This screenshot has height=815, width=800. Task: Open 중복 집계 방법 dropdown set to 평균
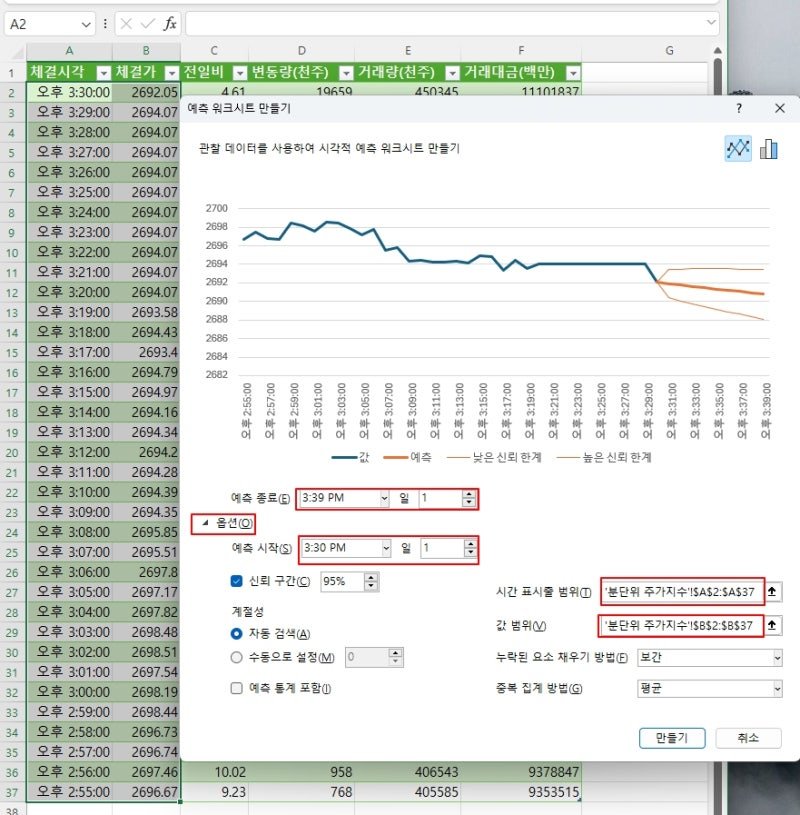point(710,689)
